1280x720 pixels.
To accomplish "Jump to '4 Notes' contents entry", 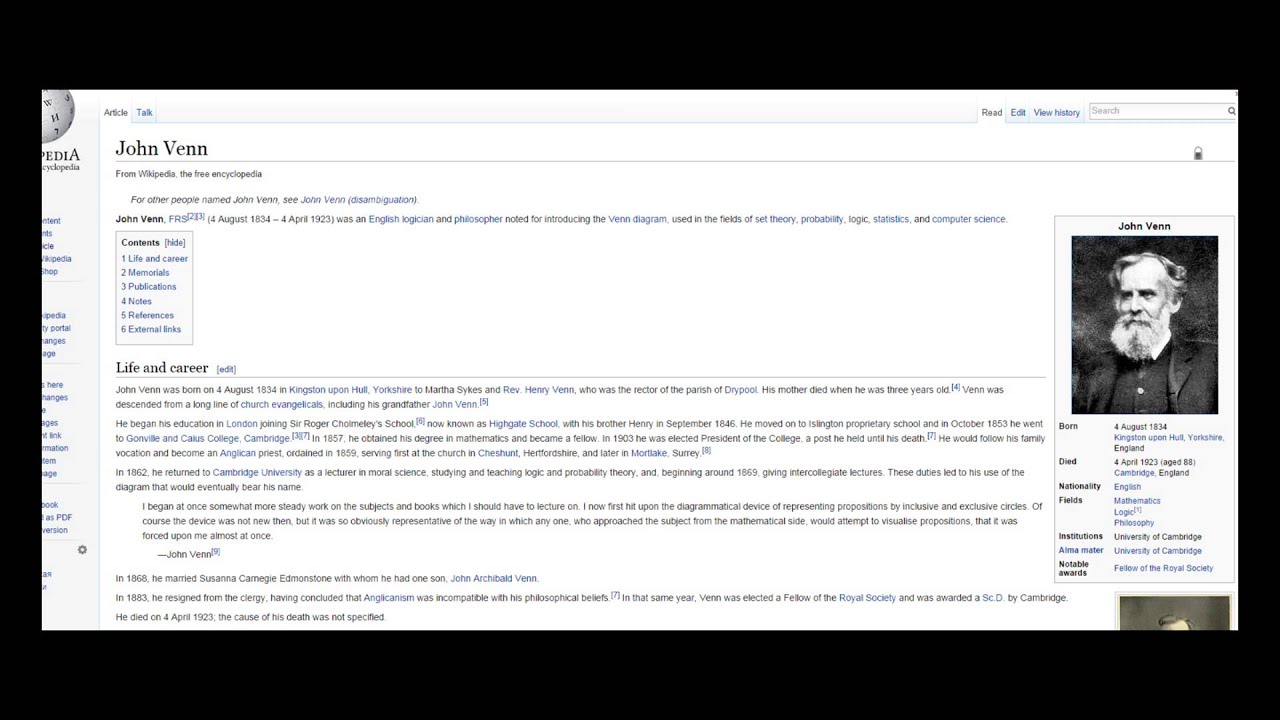I will (137, 301).
